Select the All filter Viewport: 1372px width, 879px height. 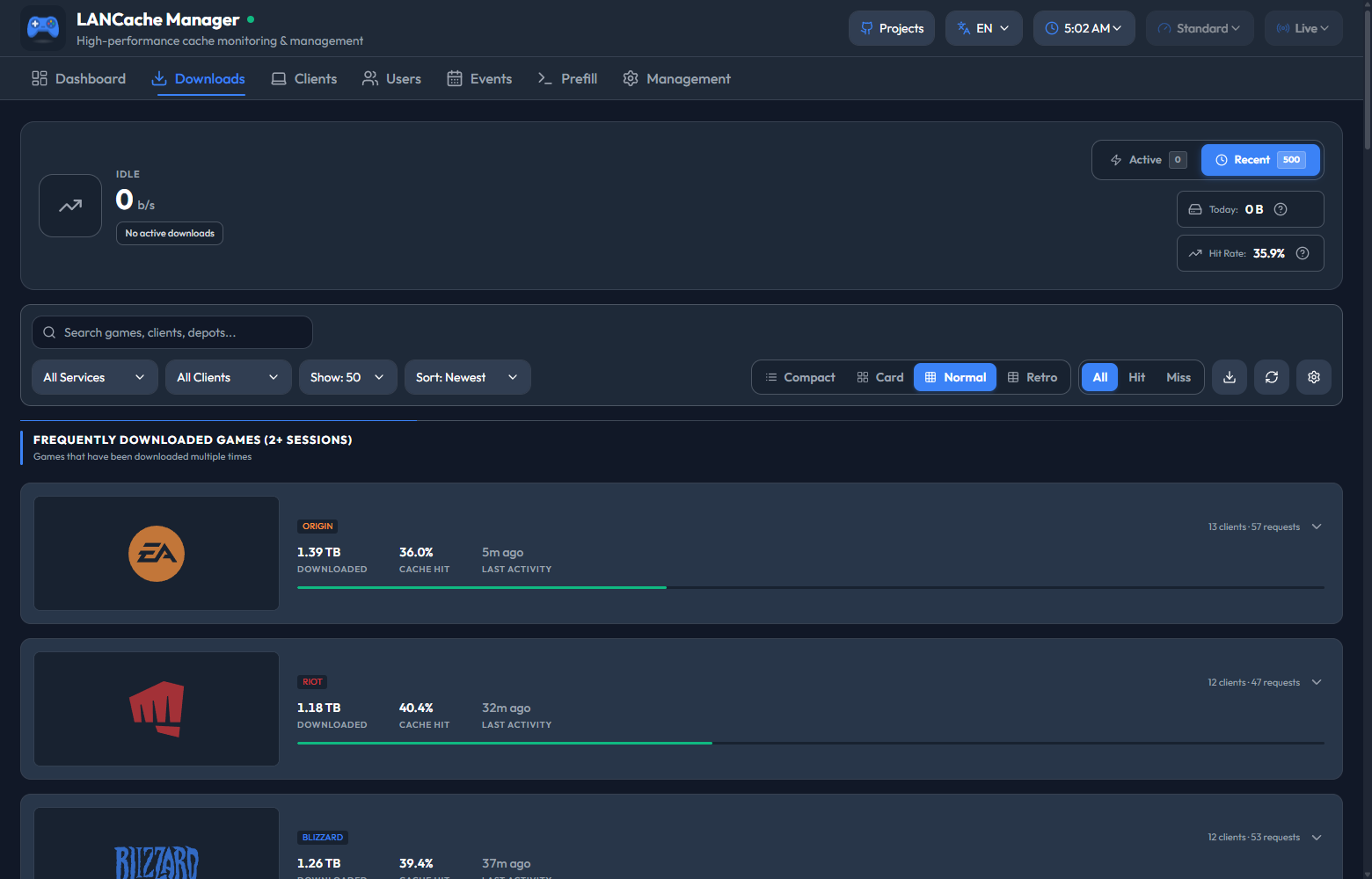pyautogui.click(x=1100, y=377)
